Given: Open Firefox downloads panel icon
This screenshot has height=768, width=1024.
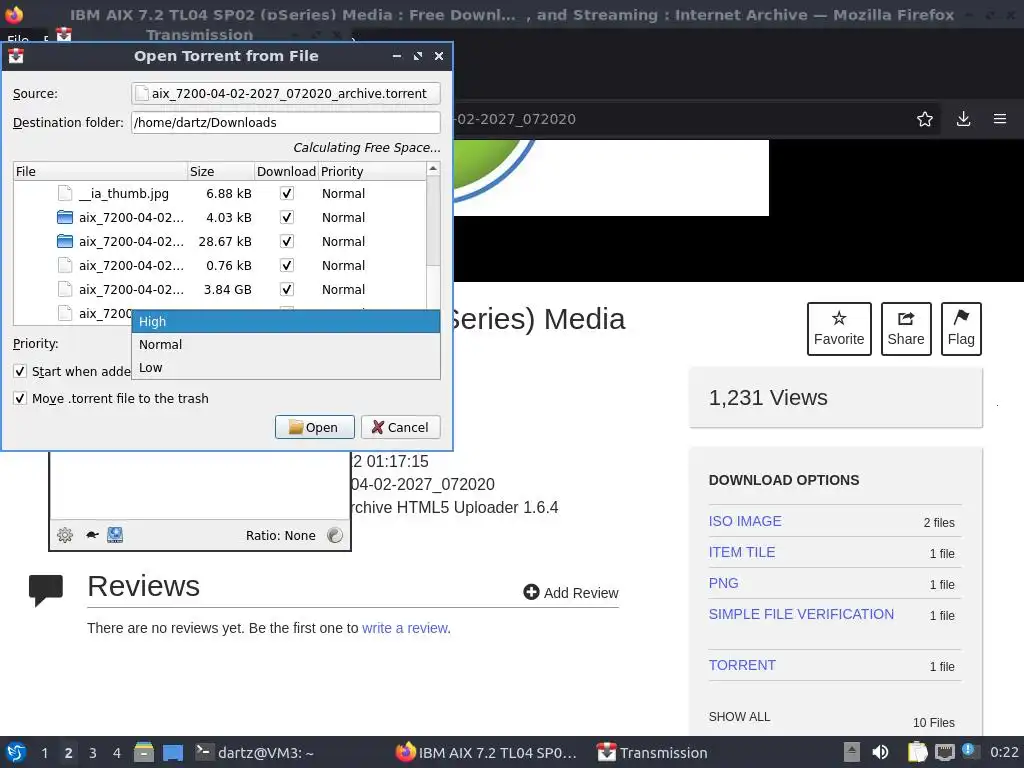Looking at the screenshot, I should 963,119.
